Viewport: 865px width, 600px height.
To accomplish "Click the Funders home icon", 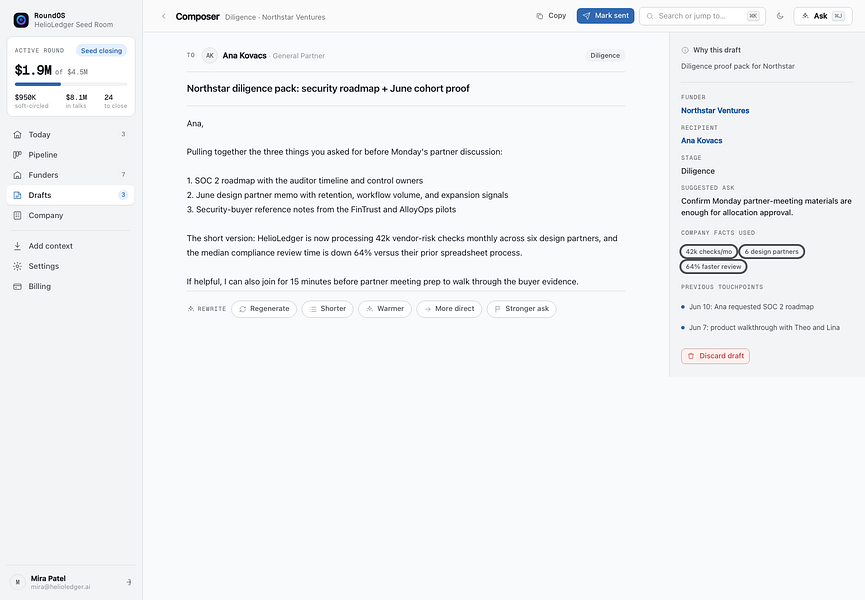I will [18, 175].
